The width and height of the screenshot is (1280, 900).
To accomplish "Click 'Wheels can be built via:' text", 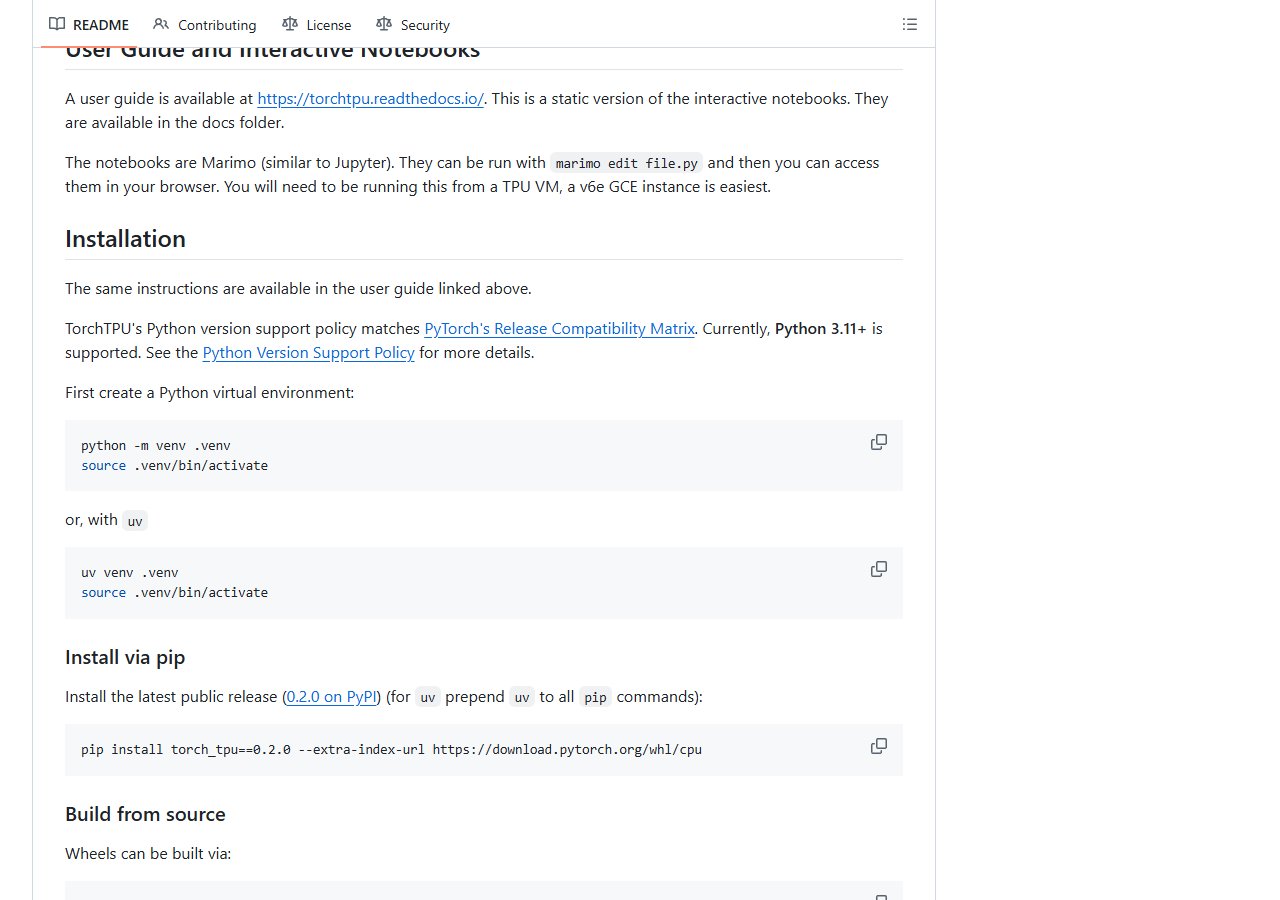I will click(x=148, y=854).
